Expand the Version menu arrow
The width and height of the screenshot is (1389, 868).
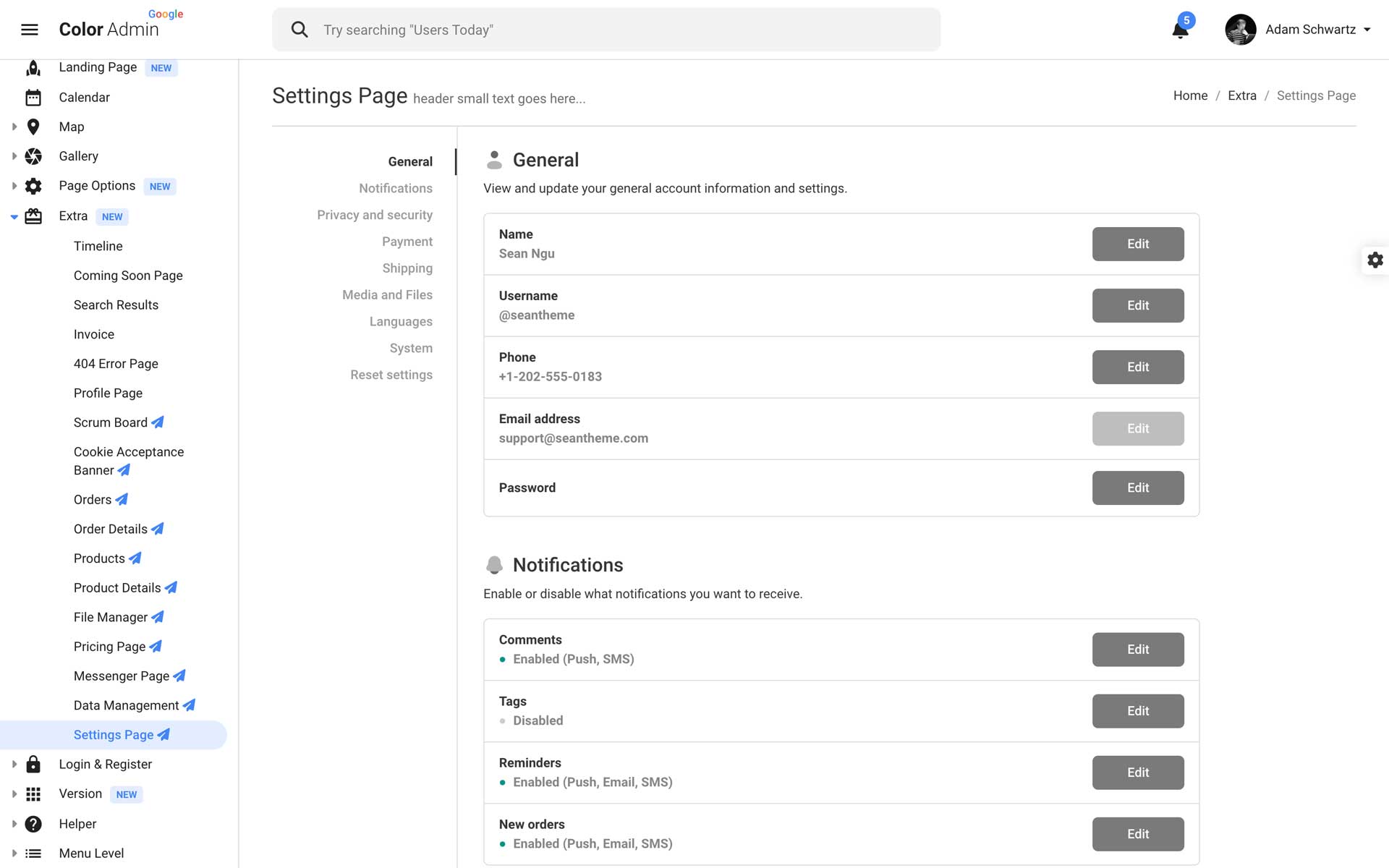pyautogui.click(x=14, y=794)
